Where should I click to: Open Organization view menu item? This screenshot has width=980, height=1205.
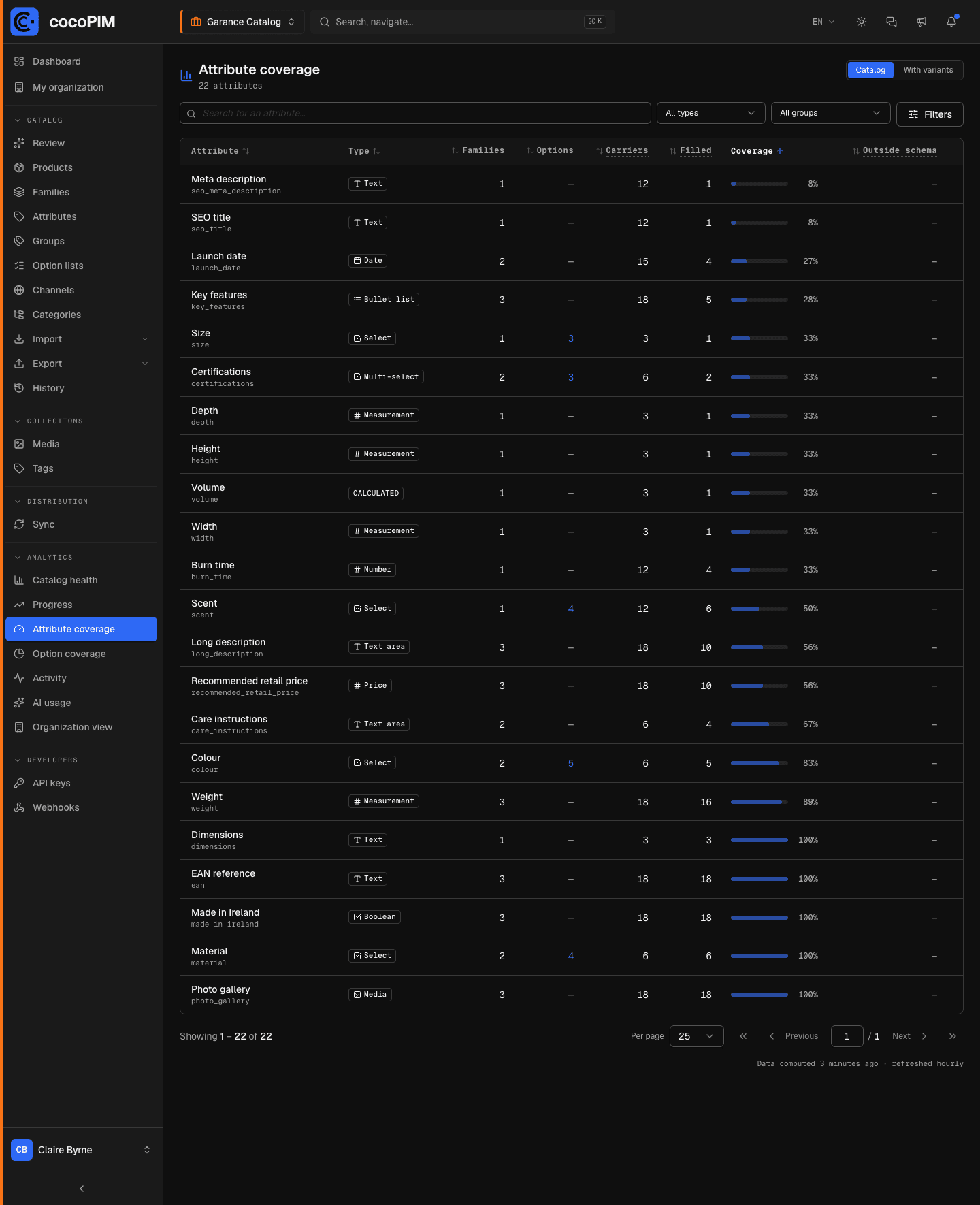click(82, 727)
